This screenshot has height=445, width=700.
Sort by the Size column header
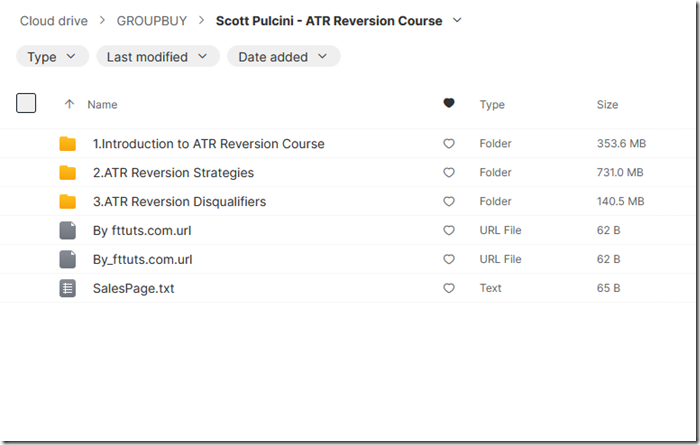(x=608, y=104)
